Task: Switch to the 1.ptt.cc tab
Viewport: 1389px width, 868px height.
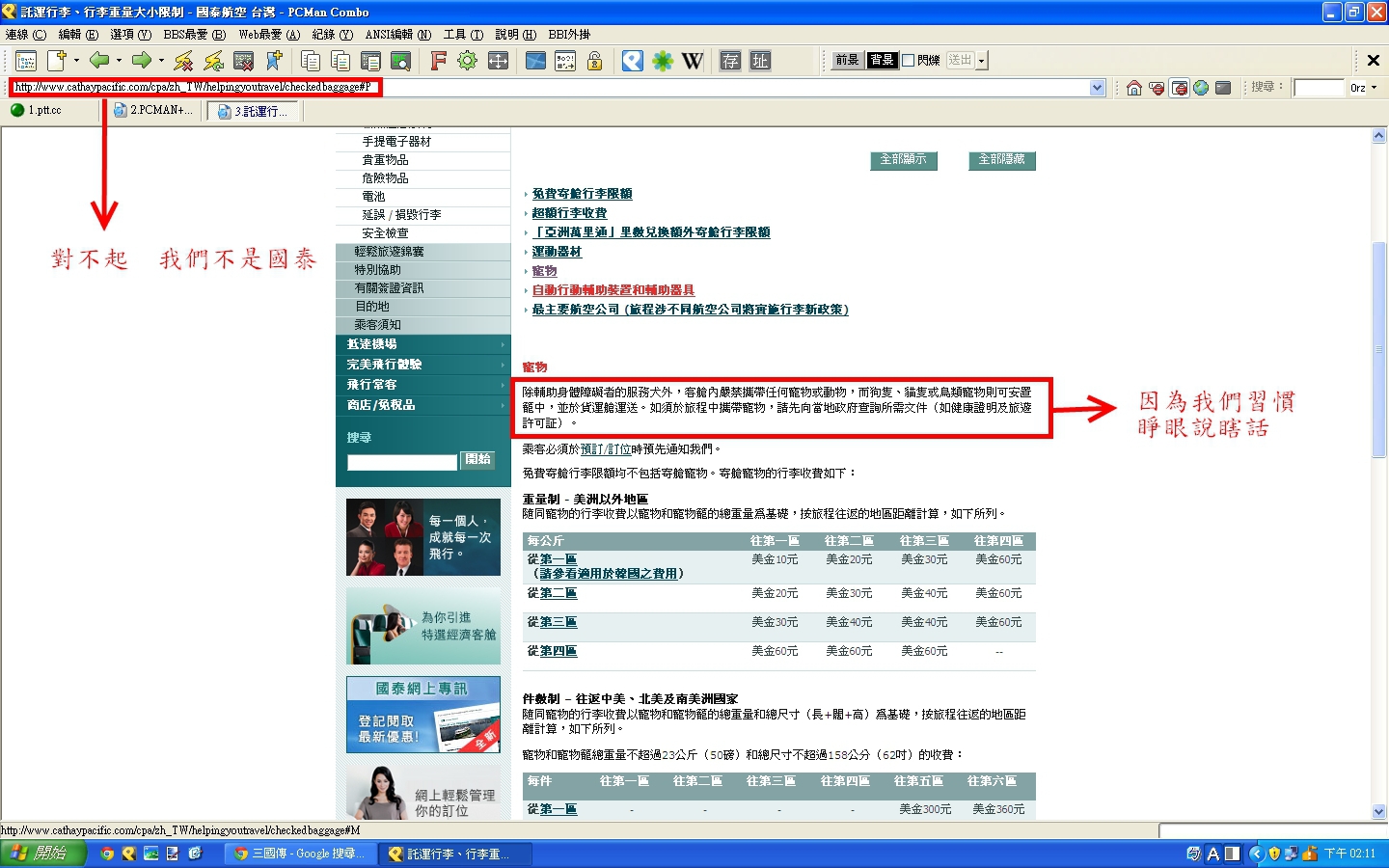Action: tap(51, 111)
